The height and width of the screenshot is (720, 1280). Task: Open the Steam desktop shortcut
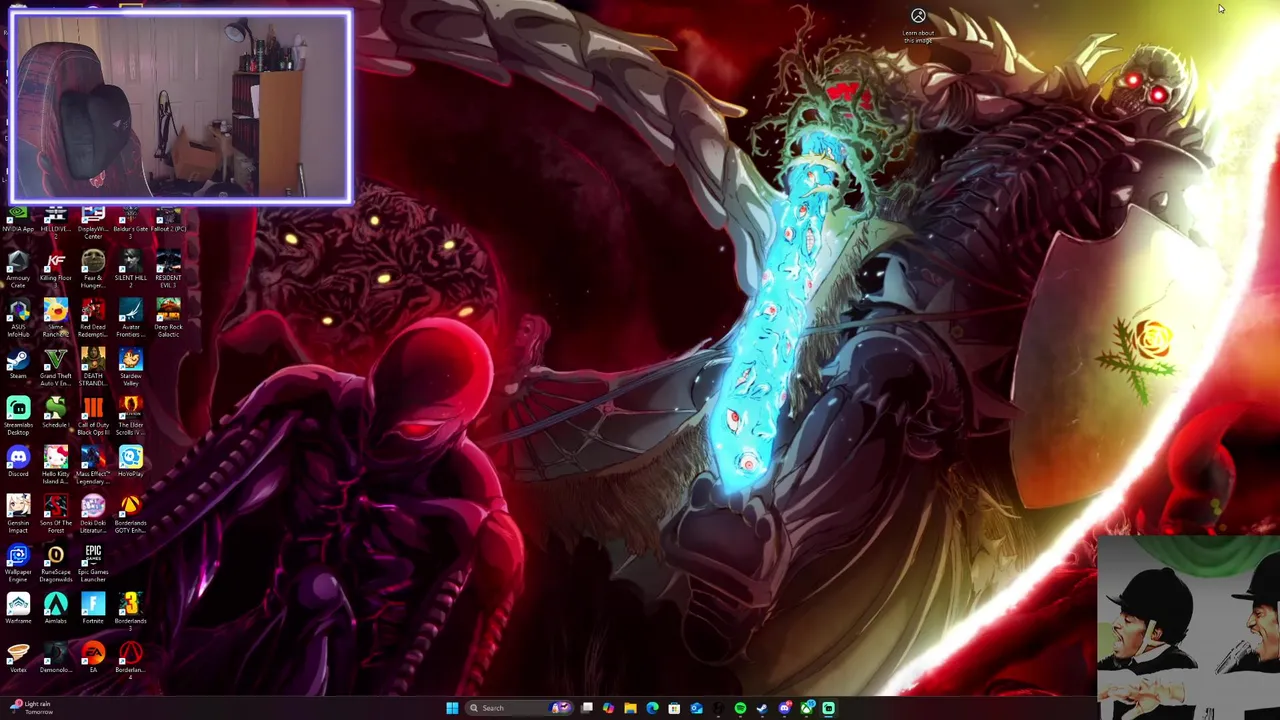tap(18, 365)
